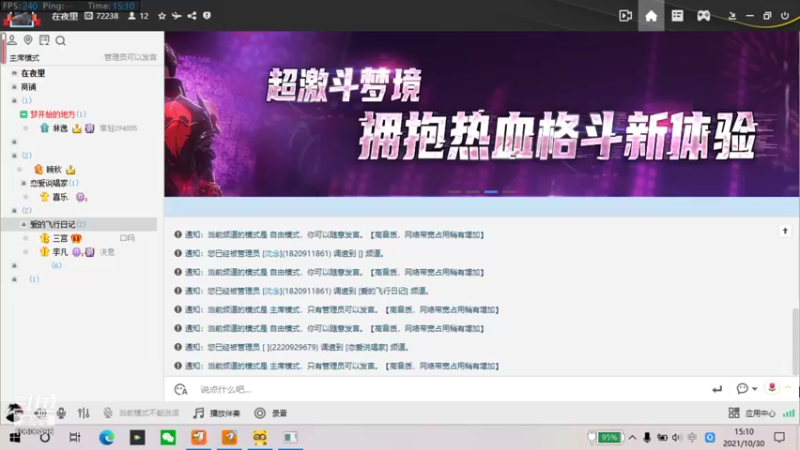Open the user list person icon
The width and height of the screenshot is (800, 450).
pos(12,40)
